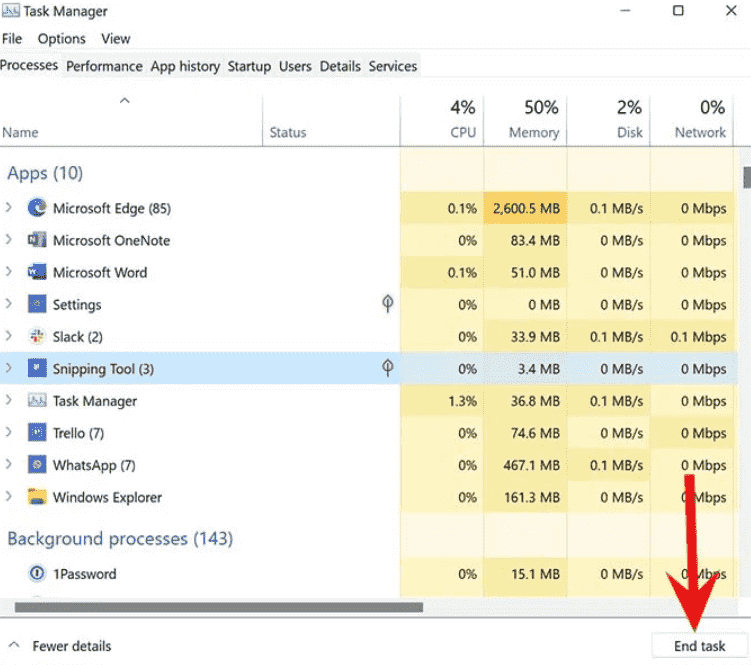The image size is (751, 665).
Task: Expand the Settings process group
Action: click(9, 304)
